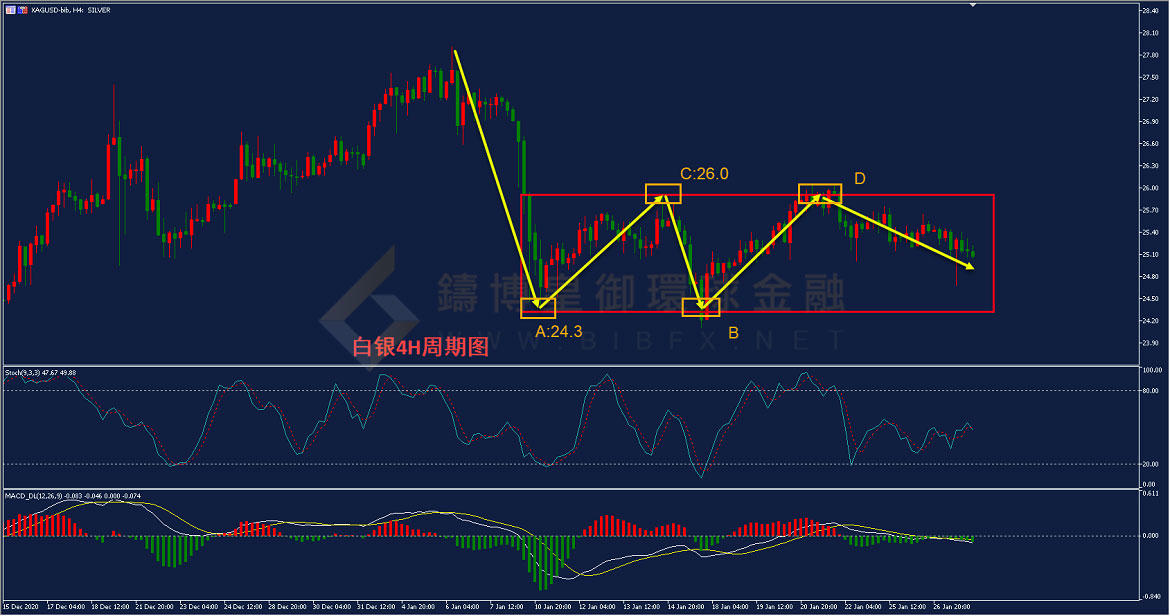Image resolution: width=1170 pixels, height=616 pixels.
Task: Select the orange box at point D
Action: (819, 193)
